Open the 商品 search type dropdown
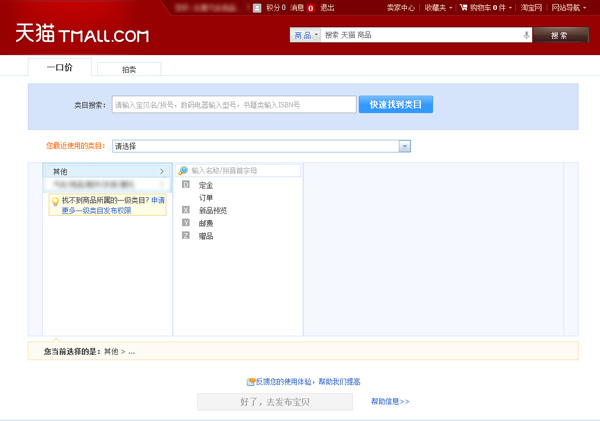 305,35
